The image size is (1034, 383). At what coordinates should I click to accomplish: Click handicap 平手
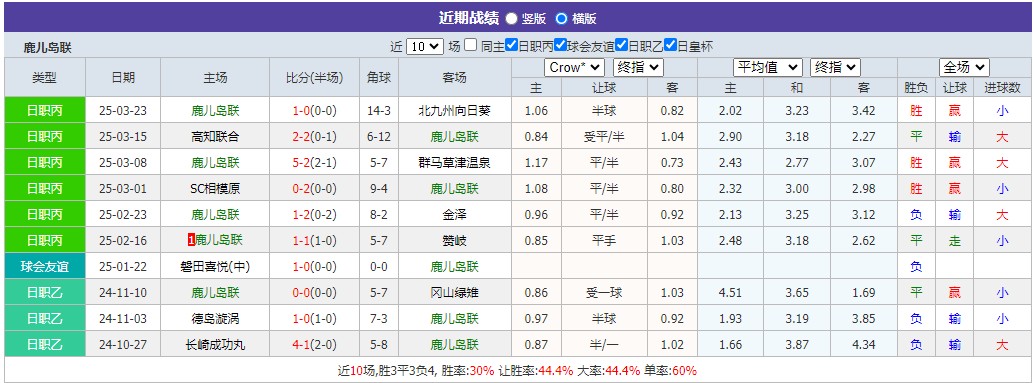604,241
